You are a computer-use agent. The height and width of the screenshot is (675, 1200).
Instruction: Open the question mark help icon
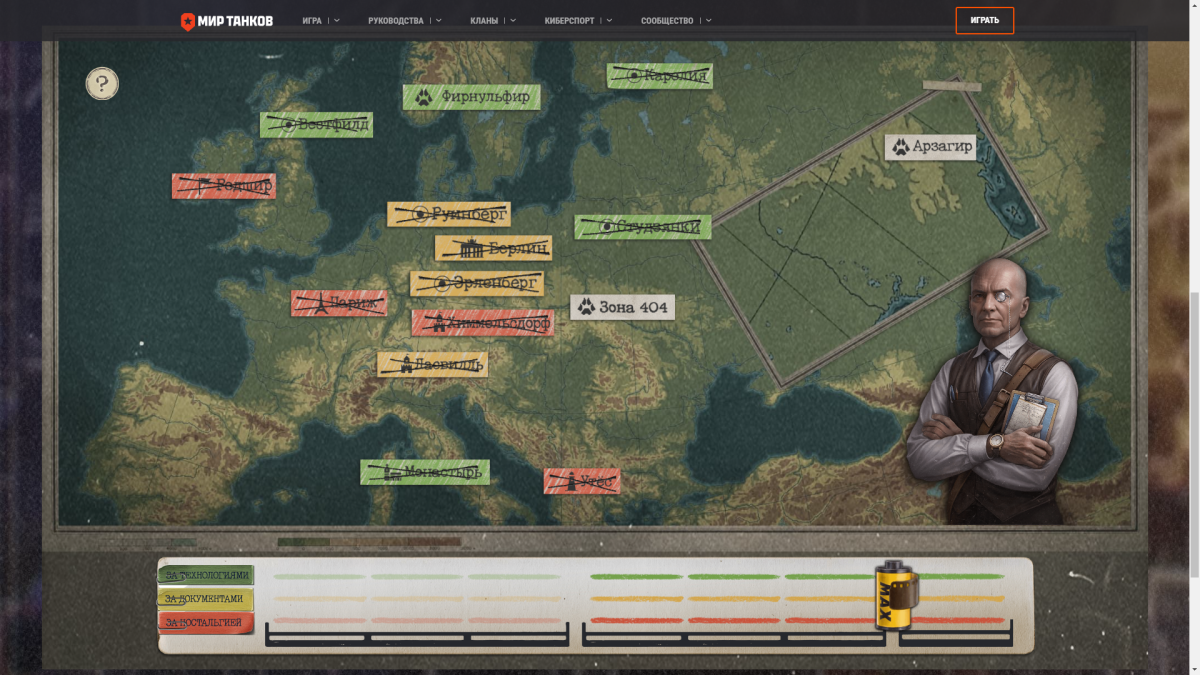pyautogui.click(x=102, y=84)
